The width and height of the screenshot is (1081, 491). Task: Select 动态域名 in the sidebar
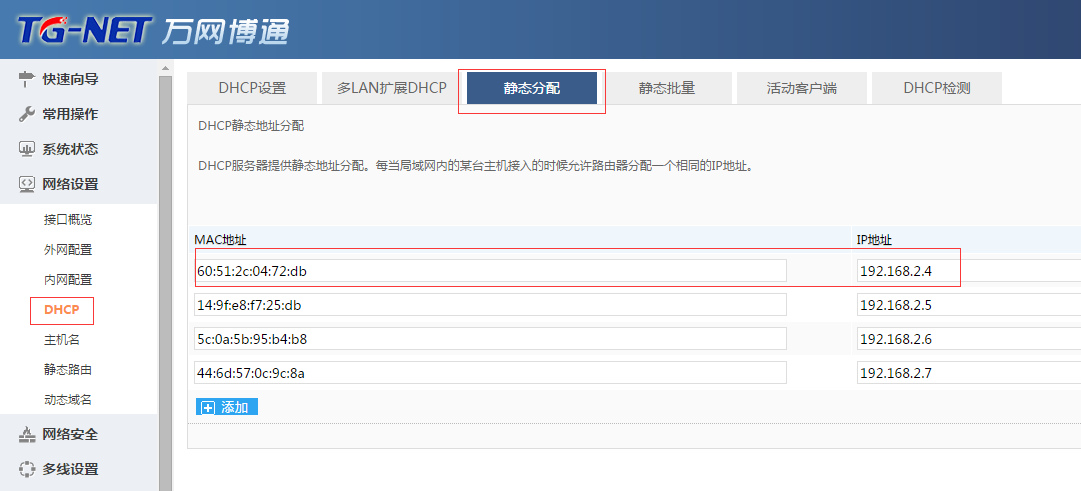68,399
